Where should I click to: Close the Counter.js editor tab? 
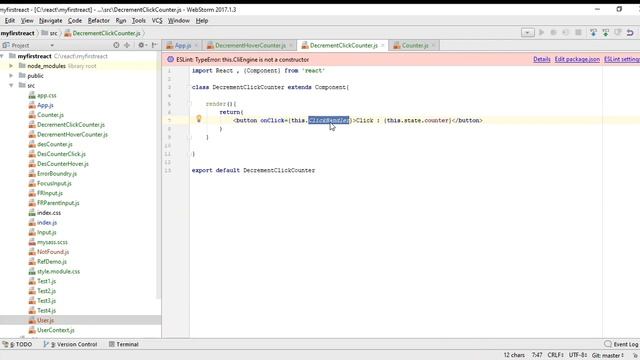pos(433,45)
